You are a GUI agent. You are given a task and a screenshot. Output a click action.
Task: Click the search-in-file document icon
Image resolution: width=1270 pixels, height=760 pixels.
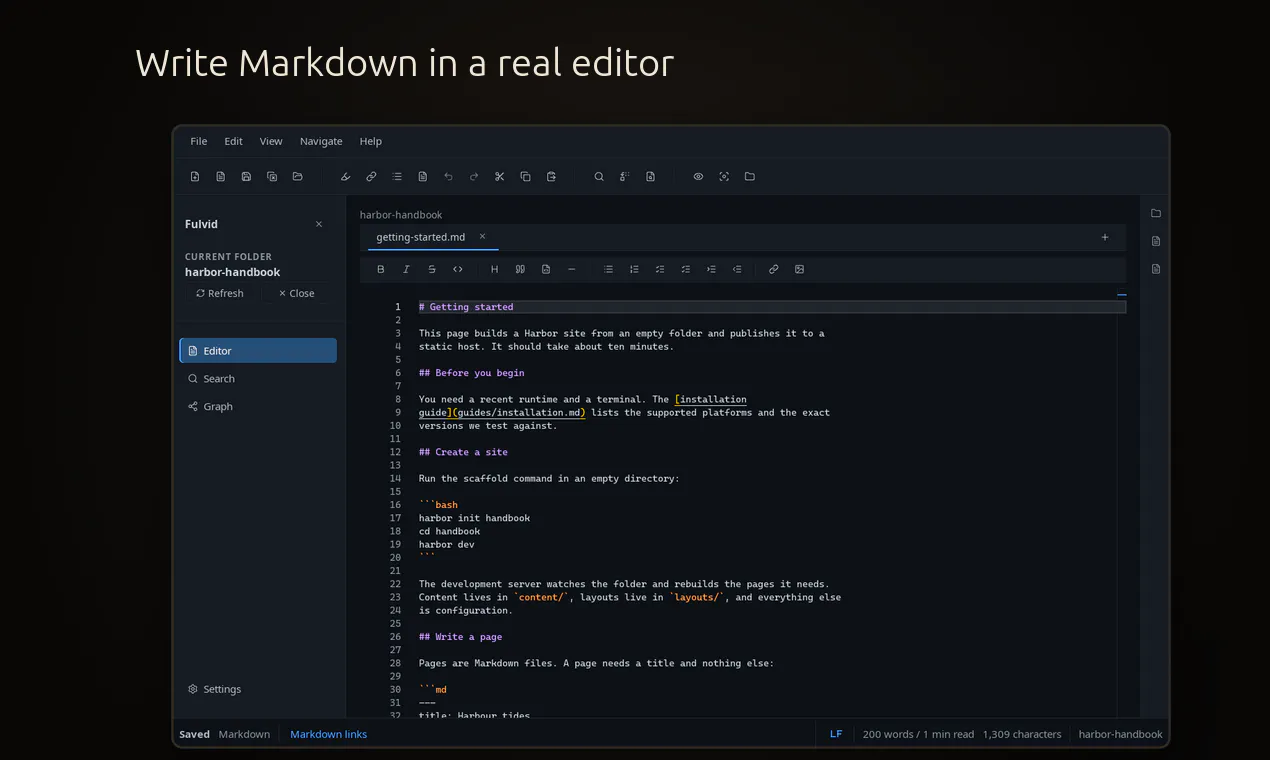pos(650,177)
